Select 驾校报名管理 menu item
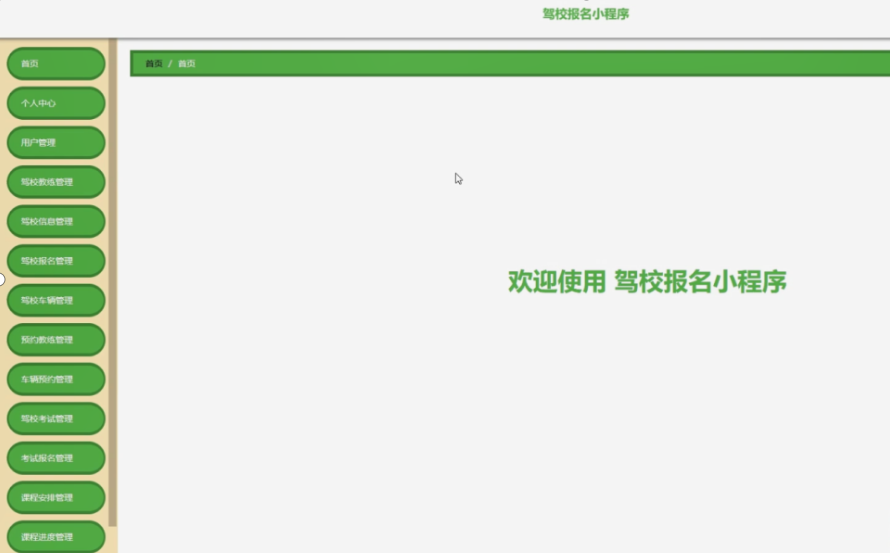The height and width of the screenshot is (553, 890). tap(56, 261)
